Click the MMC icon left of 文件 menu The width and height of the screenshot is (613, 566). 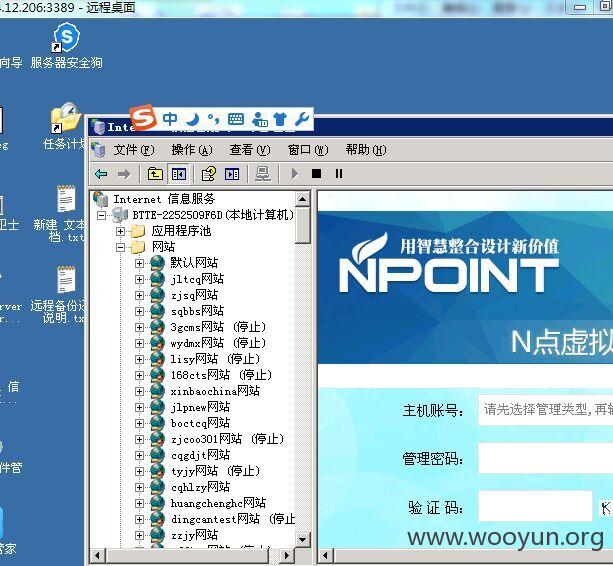[x=99, y=150]
